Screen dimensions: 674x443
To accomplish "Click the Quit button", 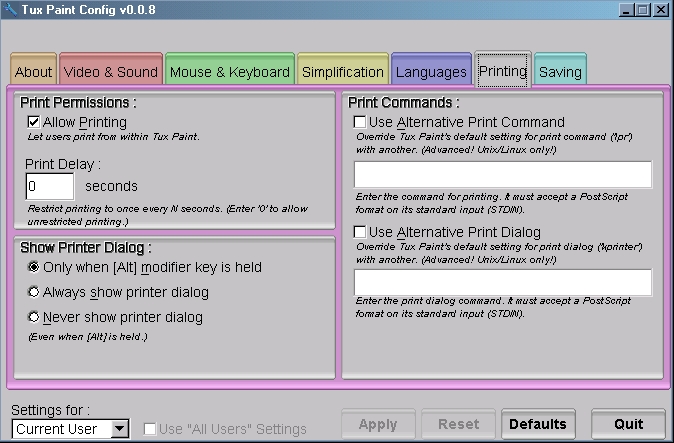I will (628, 424).
